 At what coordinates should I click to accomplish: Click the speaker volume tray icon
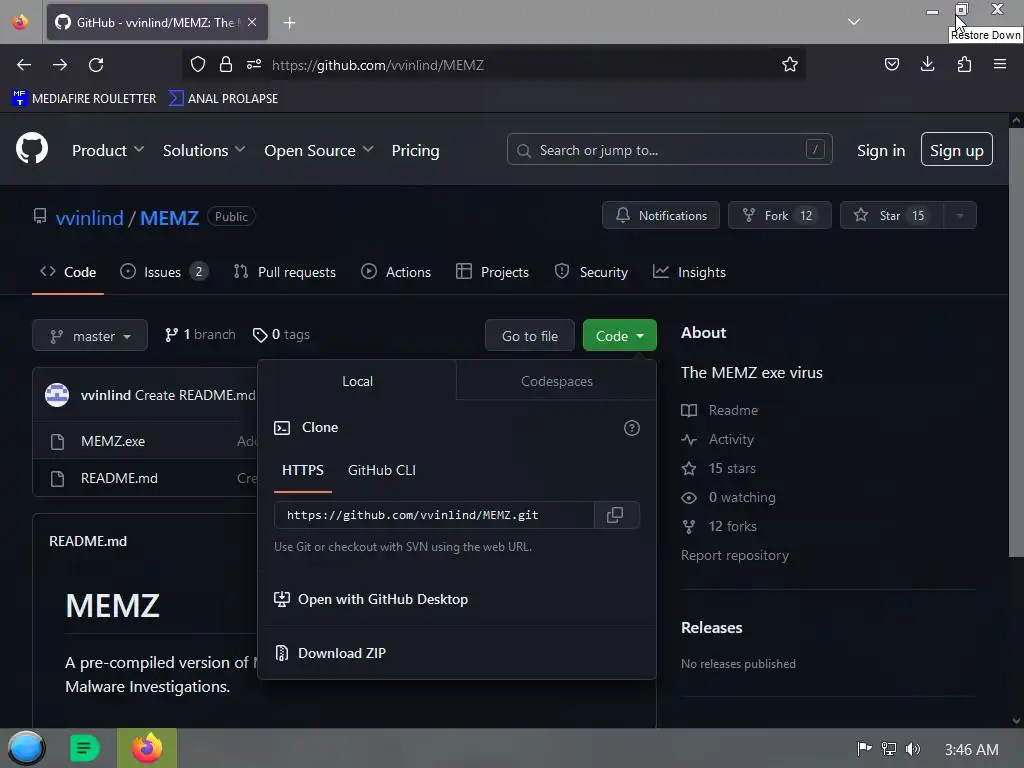tap(913, 749)
